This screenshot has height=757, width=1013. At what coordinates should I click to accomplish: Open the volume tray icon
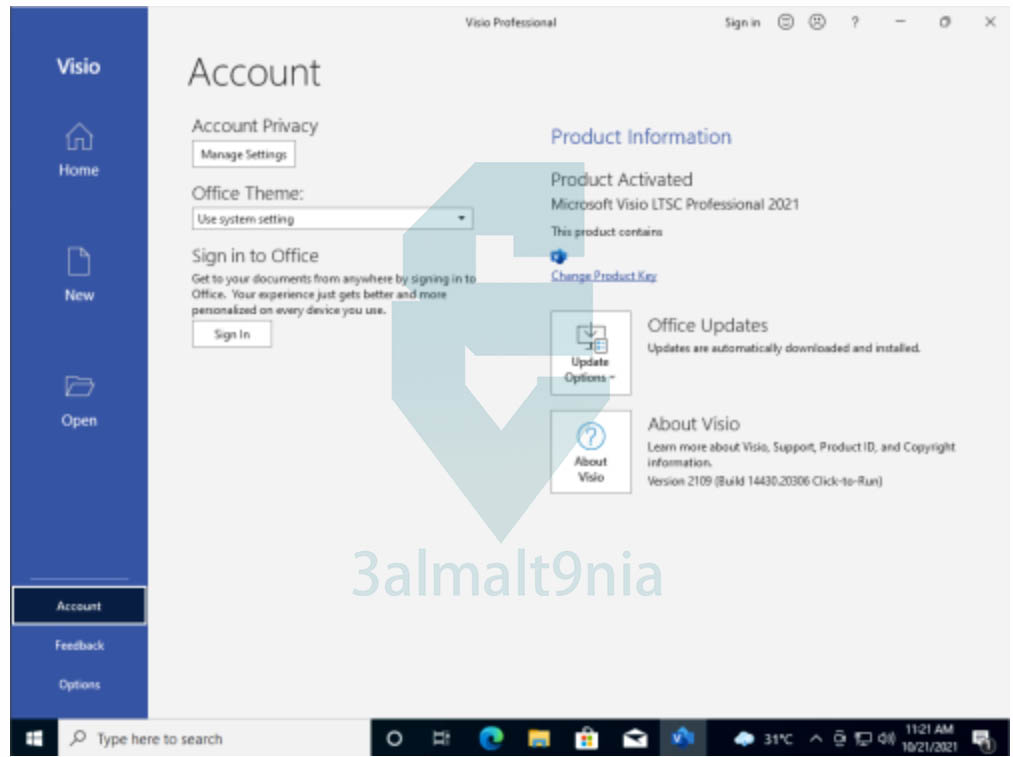(x=886, y=738)
